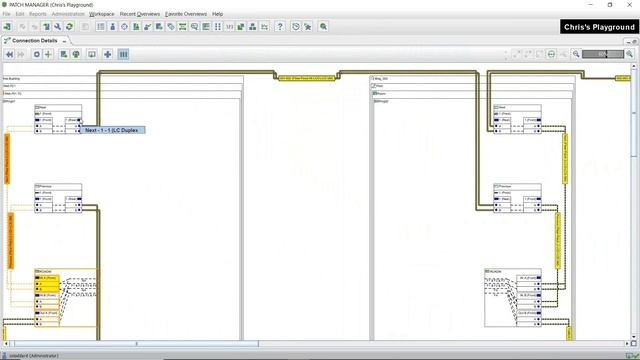Screen dimensions: 640x360
Task: Click the green cable connector toolbar icon
Action: tap(182, 27)
